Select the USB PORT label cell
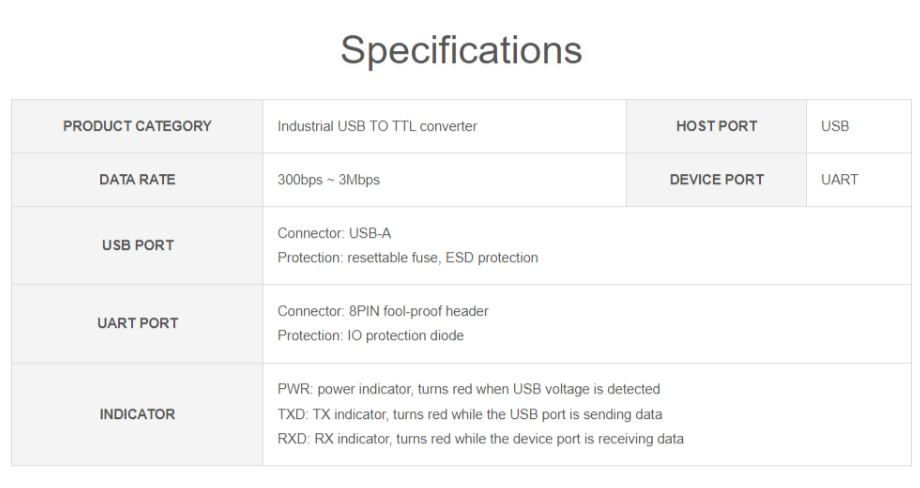920x488 pixels. click(x=137, y=245)
